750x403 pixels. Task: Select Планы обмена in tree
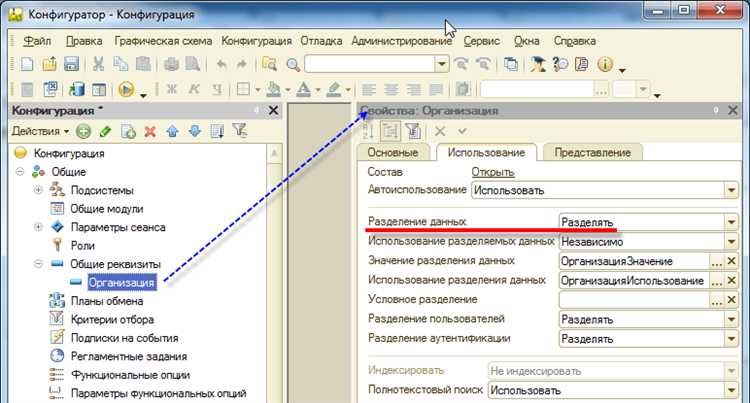(107, 301)
